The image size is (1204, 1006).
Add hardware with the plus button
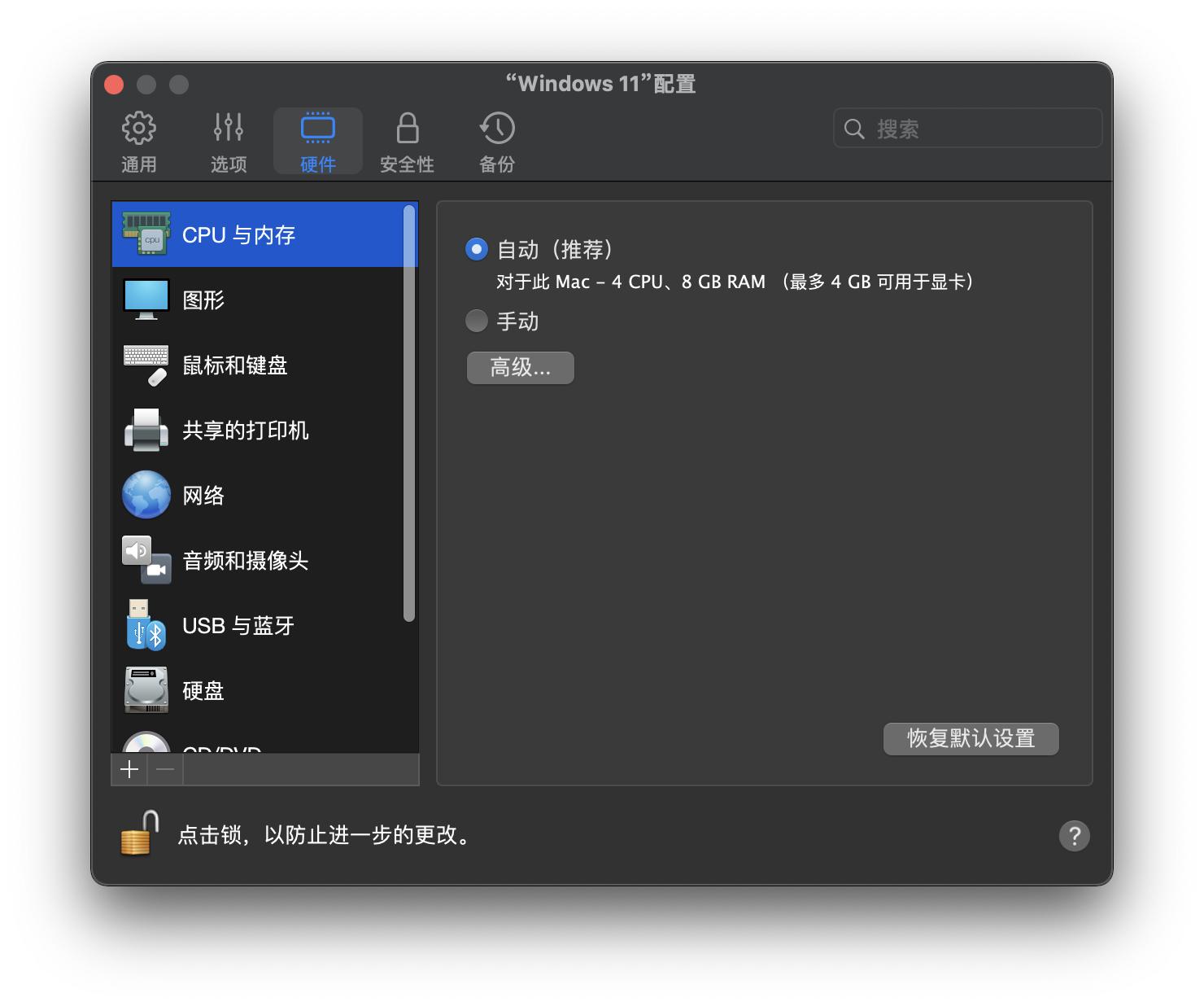pyautogui.click(x=129, y=769)
